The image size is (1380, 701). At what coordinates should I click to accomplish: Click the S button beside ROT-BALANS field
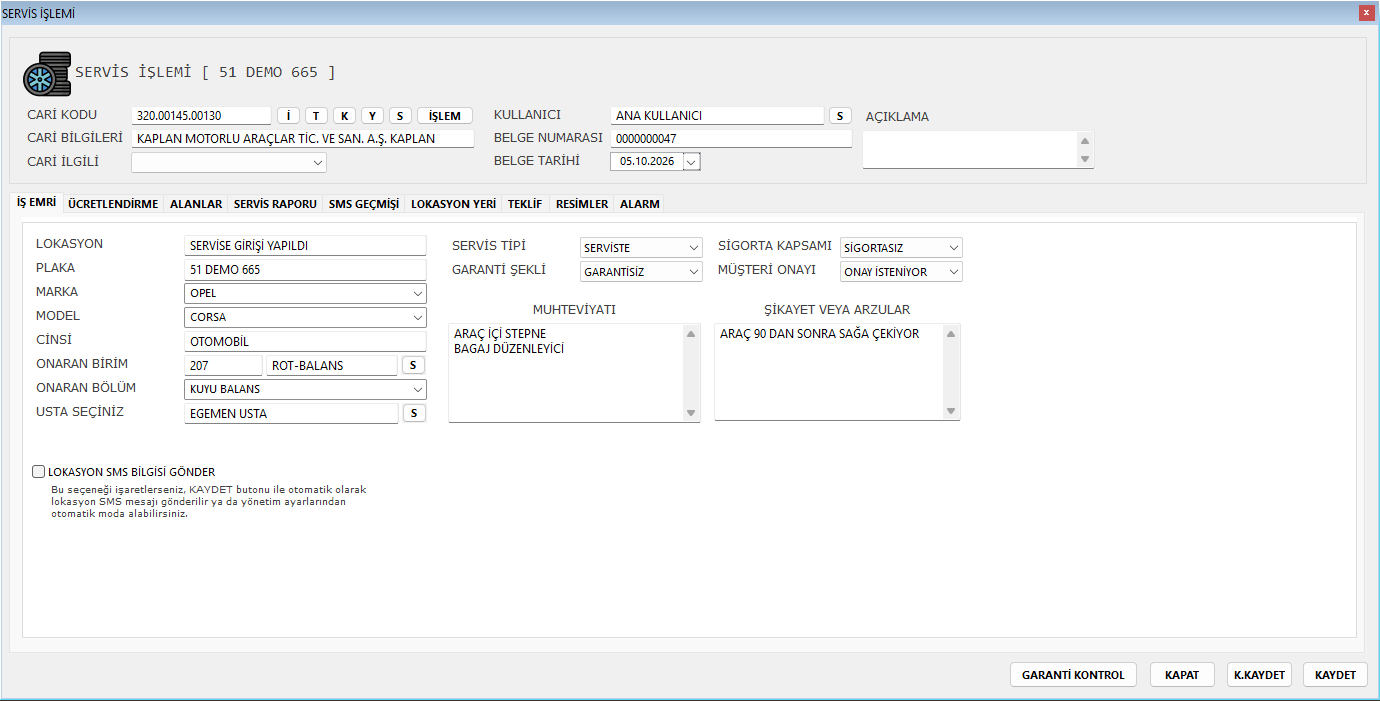413,366
